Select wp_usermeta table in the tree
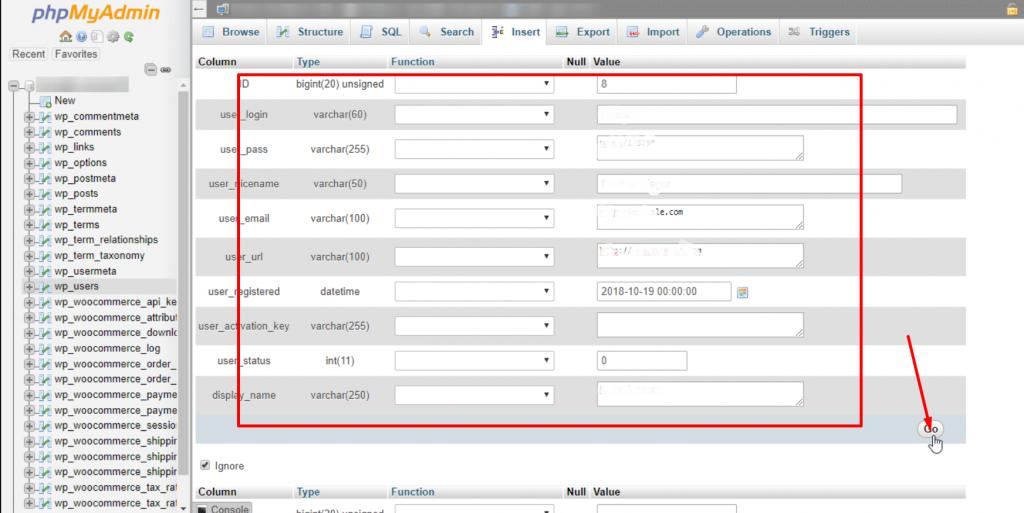Image resolution: width=1024 pixels, height=513 pixels. tap(85, 271)
